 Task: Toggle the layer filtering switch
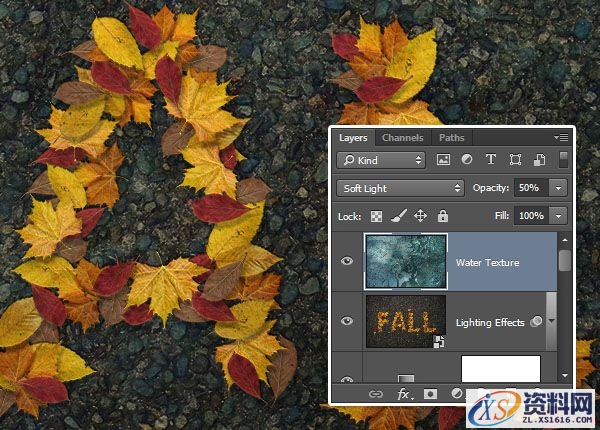[x=563, y=160]
